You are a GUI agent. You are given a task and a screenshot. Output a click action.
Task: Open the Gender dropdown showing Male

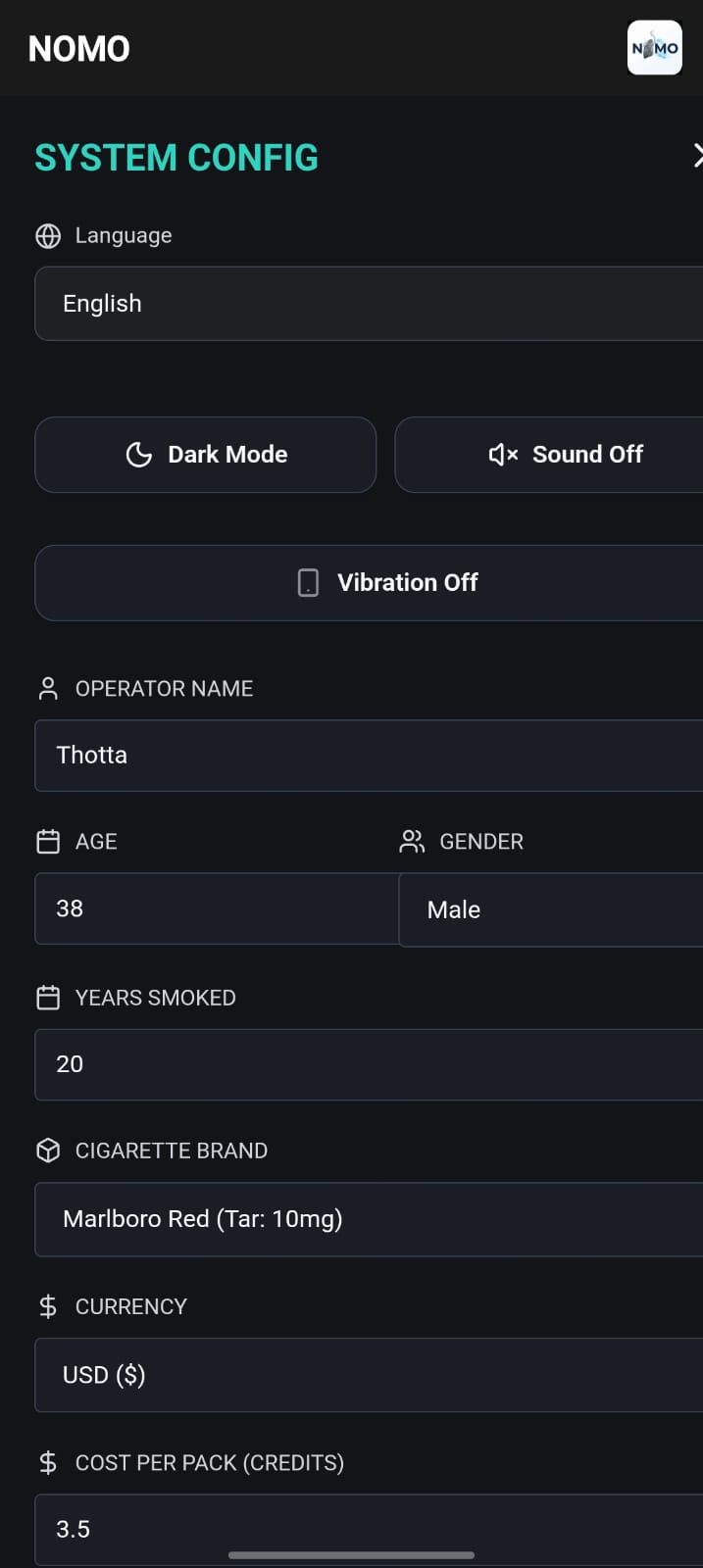coord(550,910)
